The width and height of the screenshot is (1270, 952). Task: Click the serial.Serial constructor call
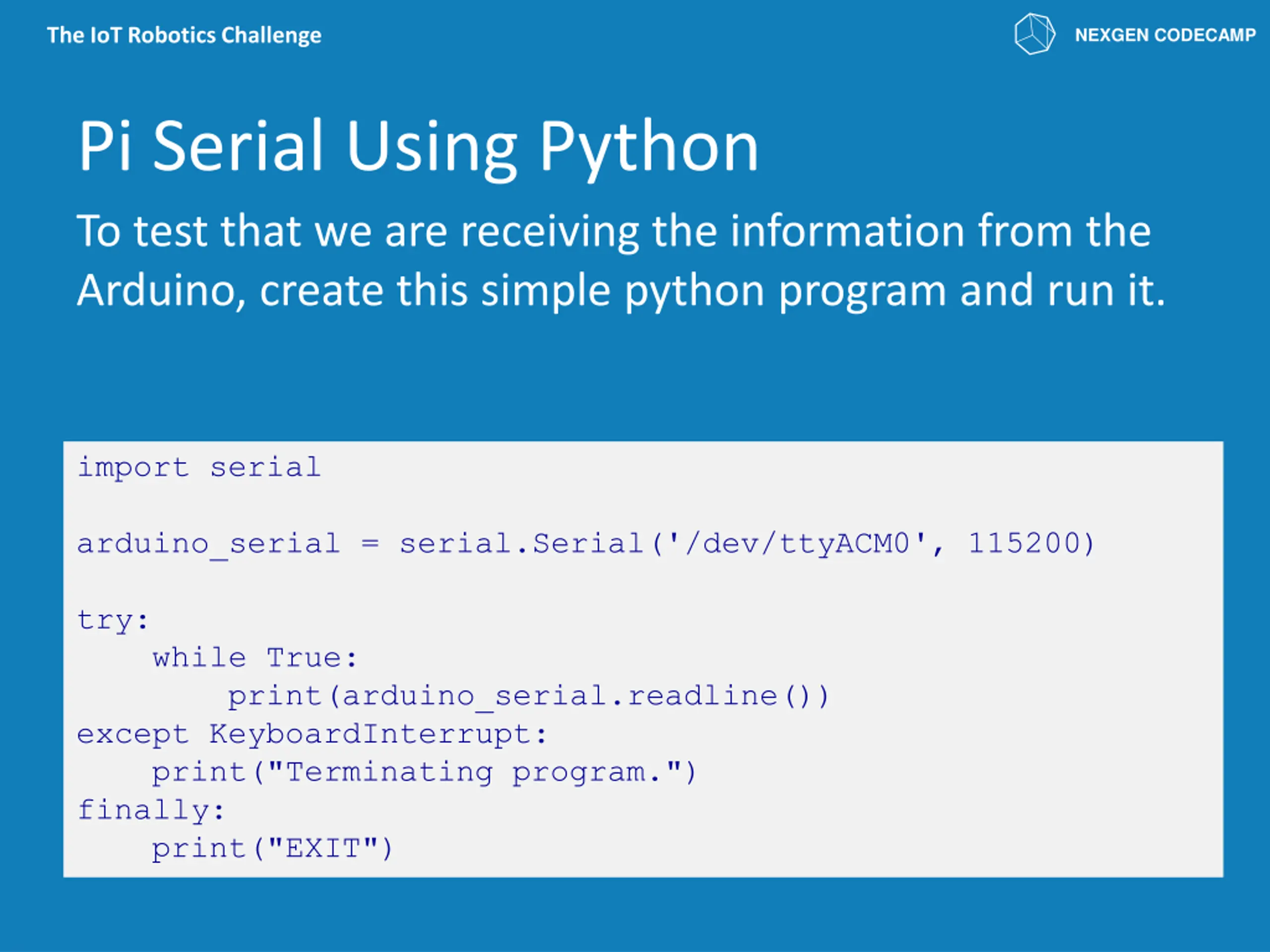pos(747,544)
